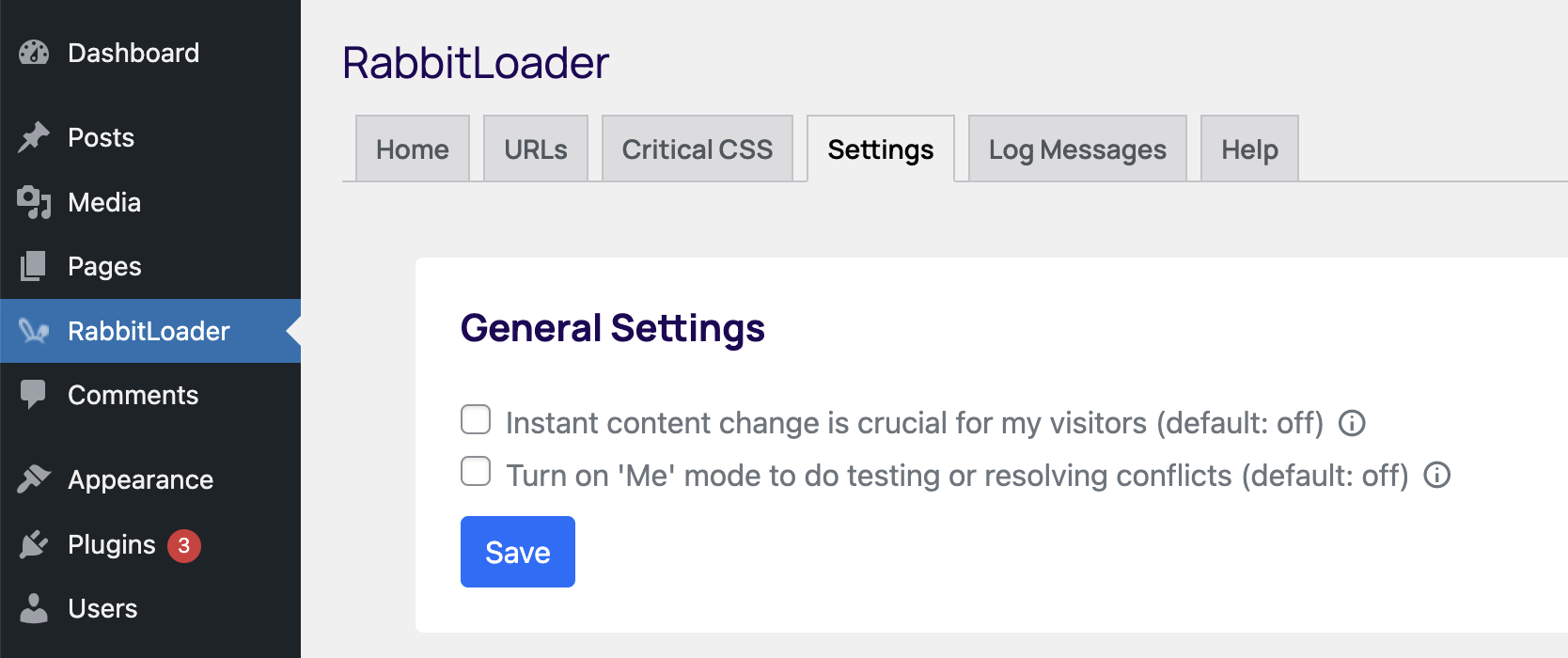
Task: Click the Plugins plug icon
Action: click(34, 544)
